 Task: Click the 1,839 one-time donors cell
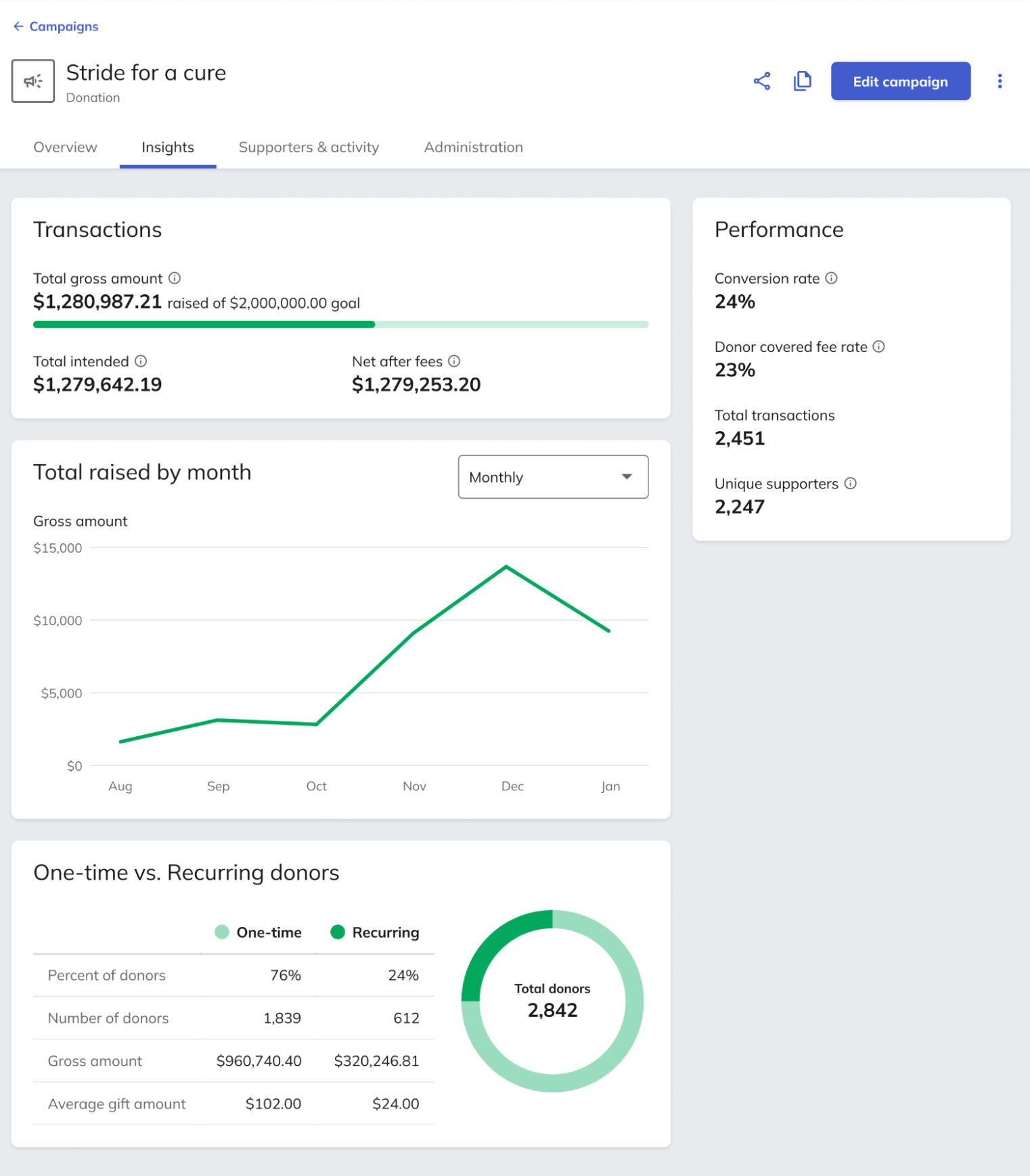tap(282, 1018)
